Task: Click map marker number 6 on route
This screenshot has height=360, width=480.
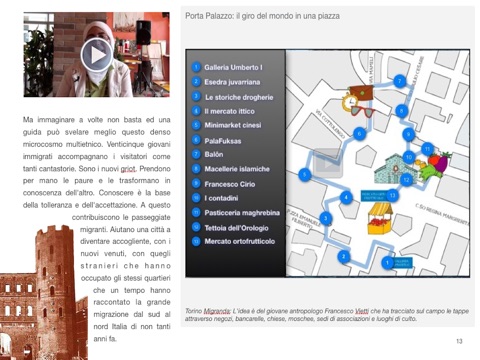Action: pos(359,134)
